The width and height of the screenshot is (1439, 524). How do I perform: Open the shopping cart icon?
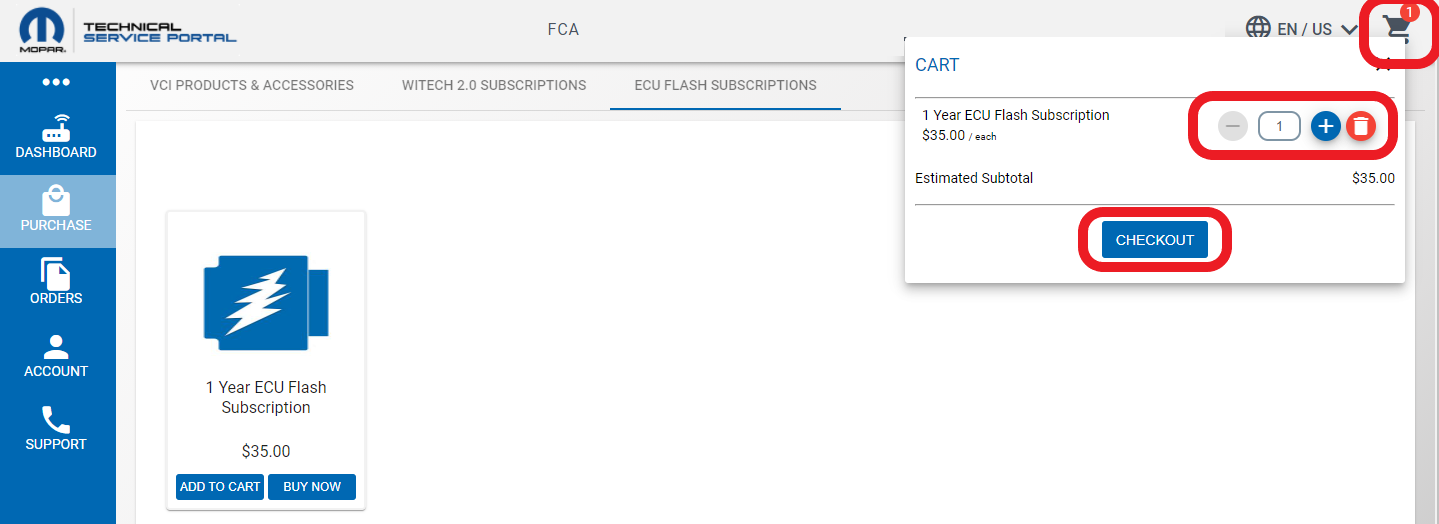pos(1398,30)
